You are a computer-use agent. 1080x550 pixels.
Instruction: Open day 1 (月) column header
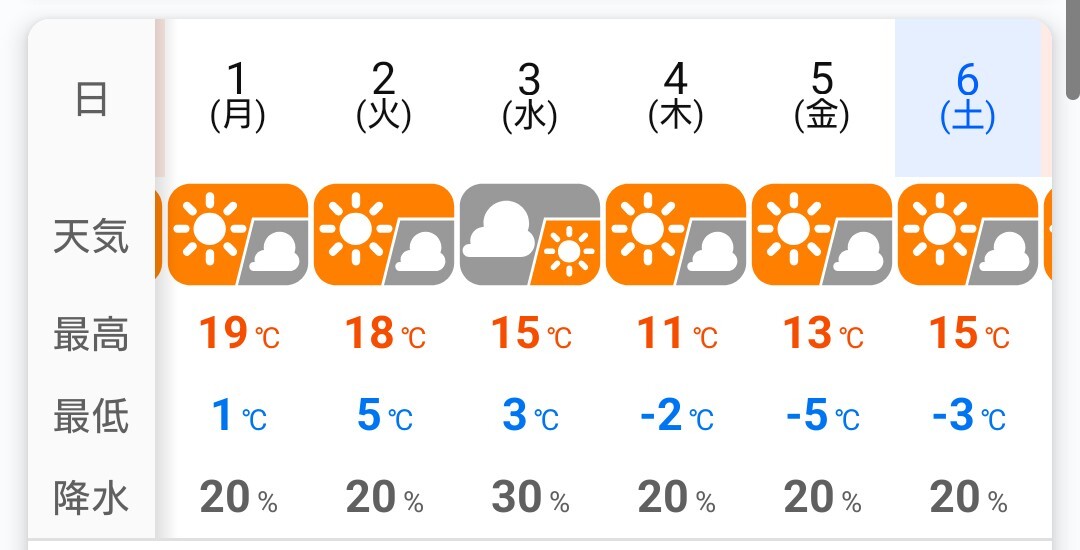[x=238, y=98]
